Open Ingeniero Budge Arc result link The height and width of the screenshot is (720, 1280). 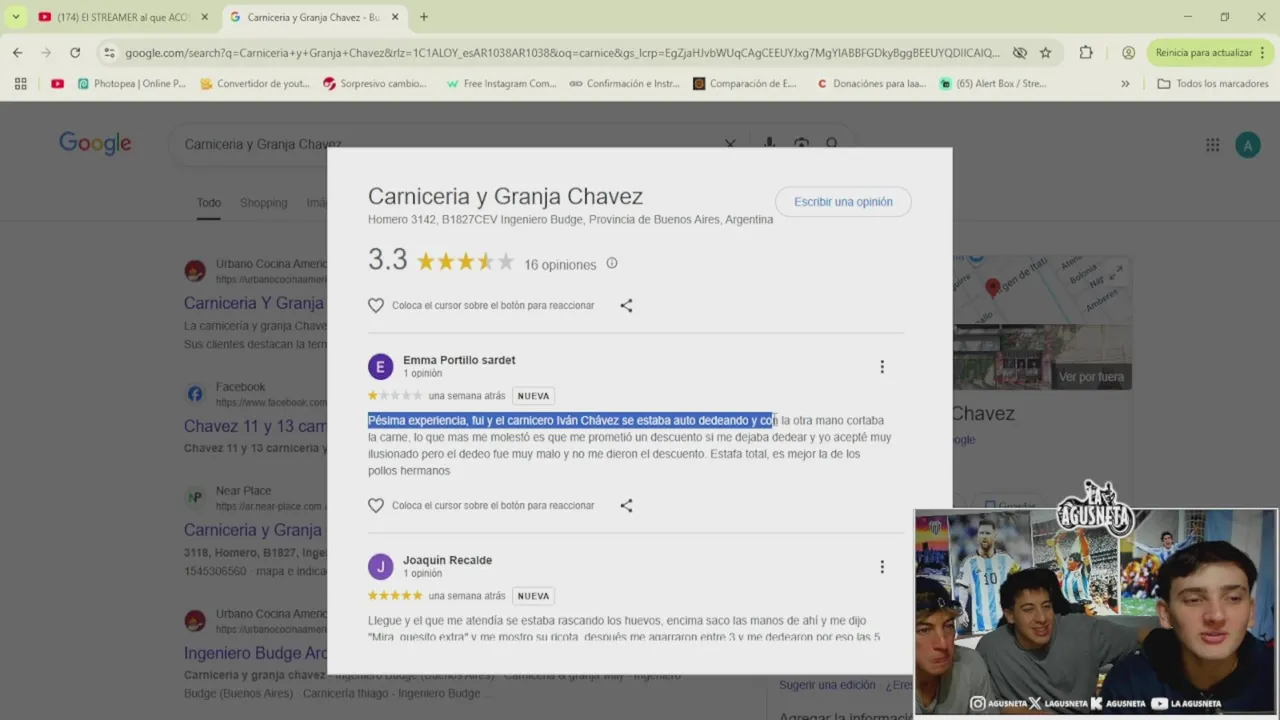[255, 653]
